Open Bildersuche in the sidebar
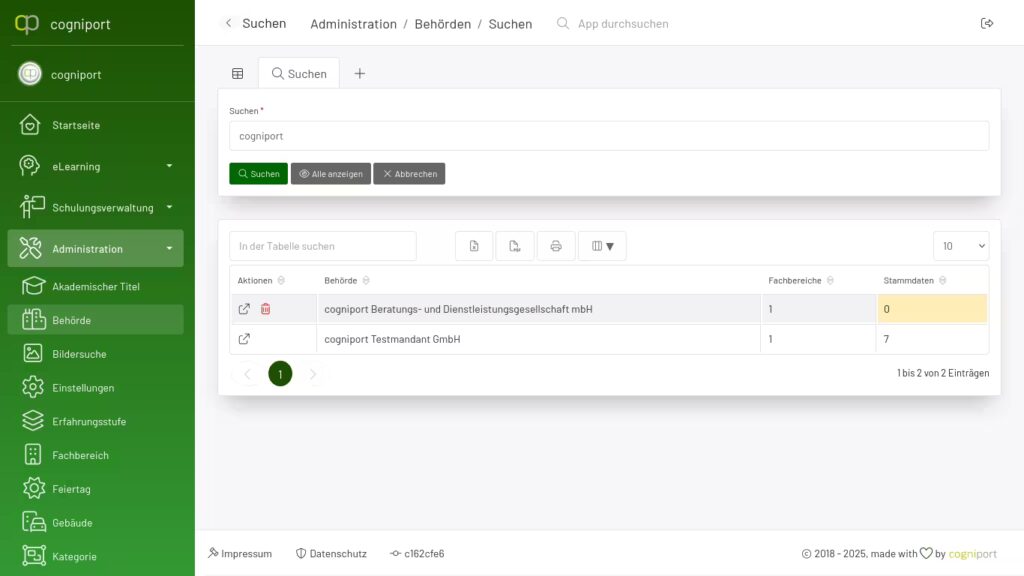Image resolution: width=1024 pixels, height=576 pixels. point(79,354)
